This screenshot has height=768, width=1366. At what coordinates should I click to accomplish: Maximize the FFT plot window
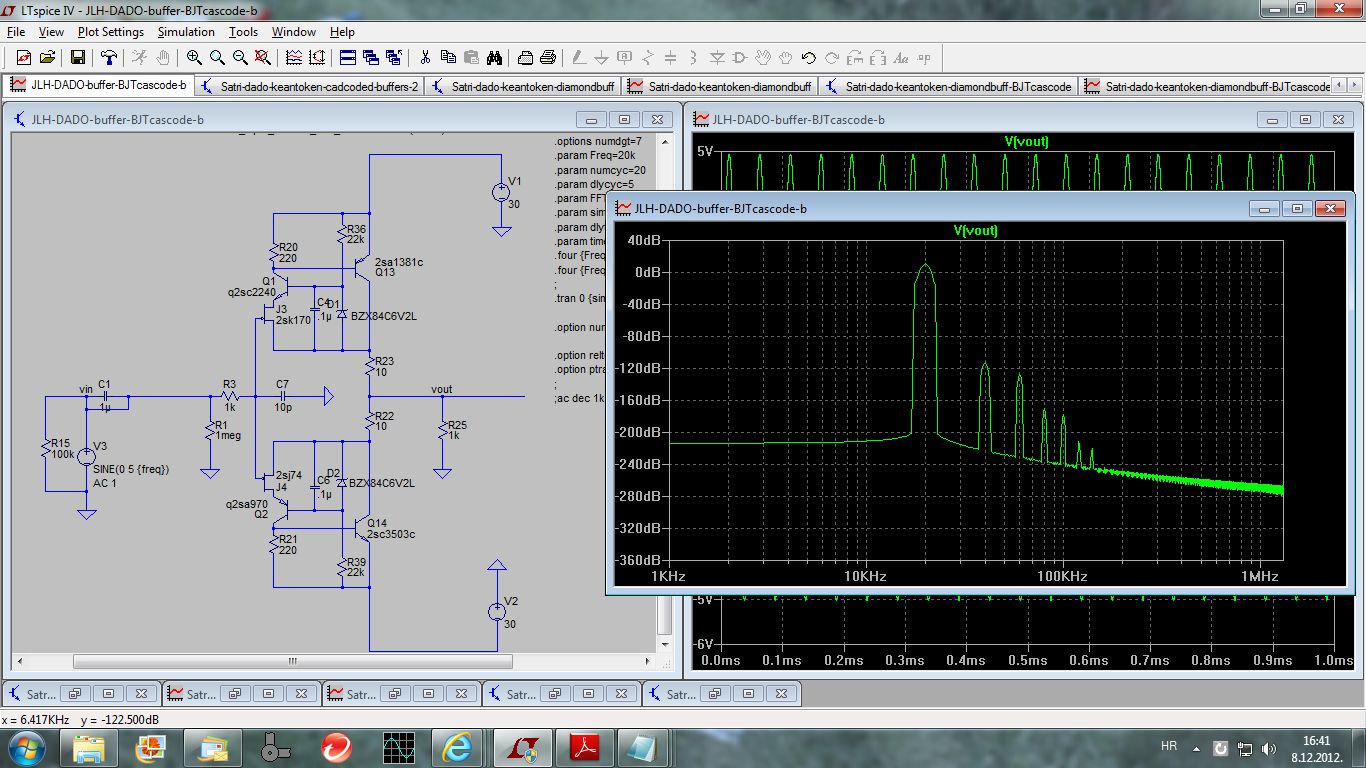coord(1297,208)
